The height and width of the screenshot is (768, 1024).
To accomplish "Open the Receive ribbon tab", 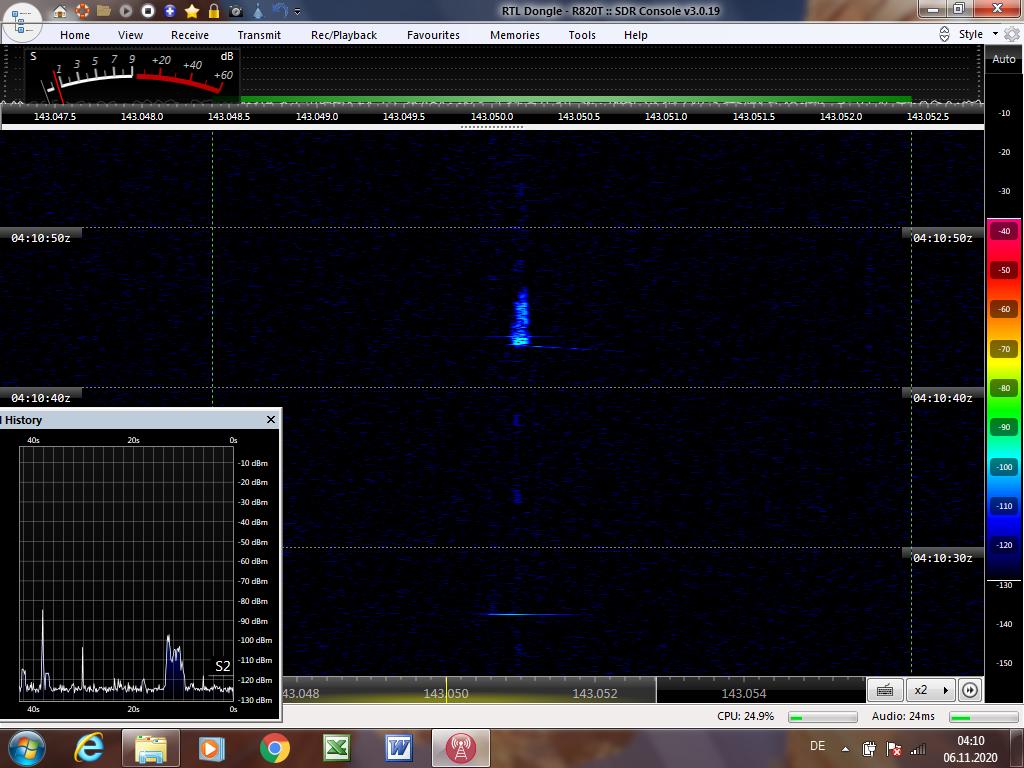I will pos(190,35).
